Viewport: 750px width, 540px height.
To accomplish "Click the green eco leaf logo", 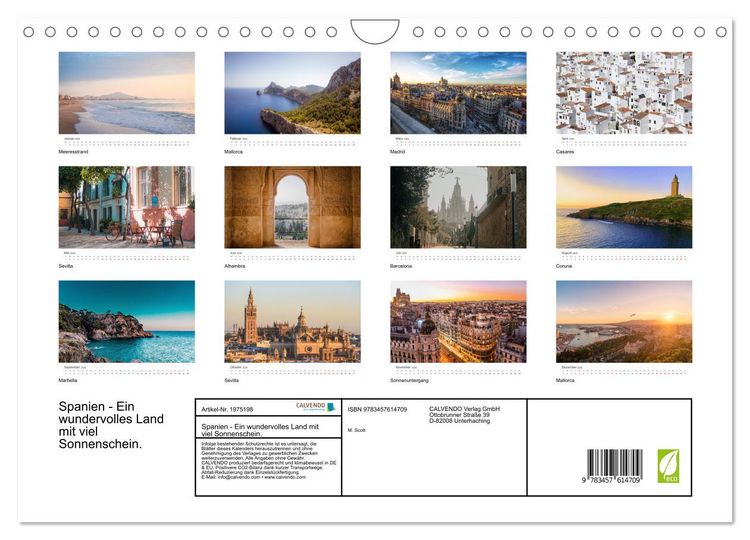I will (668, 466).
